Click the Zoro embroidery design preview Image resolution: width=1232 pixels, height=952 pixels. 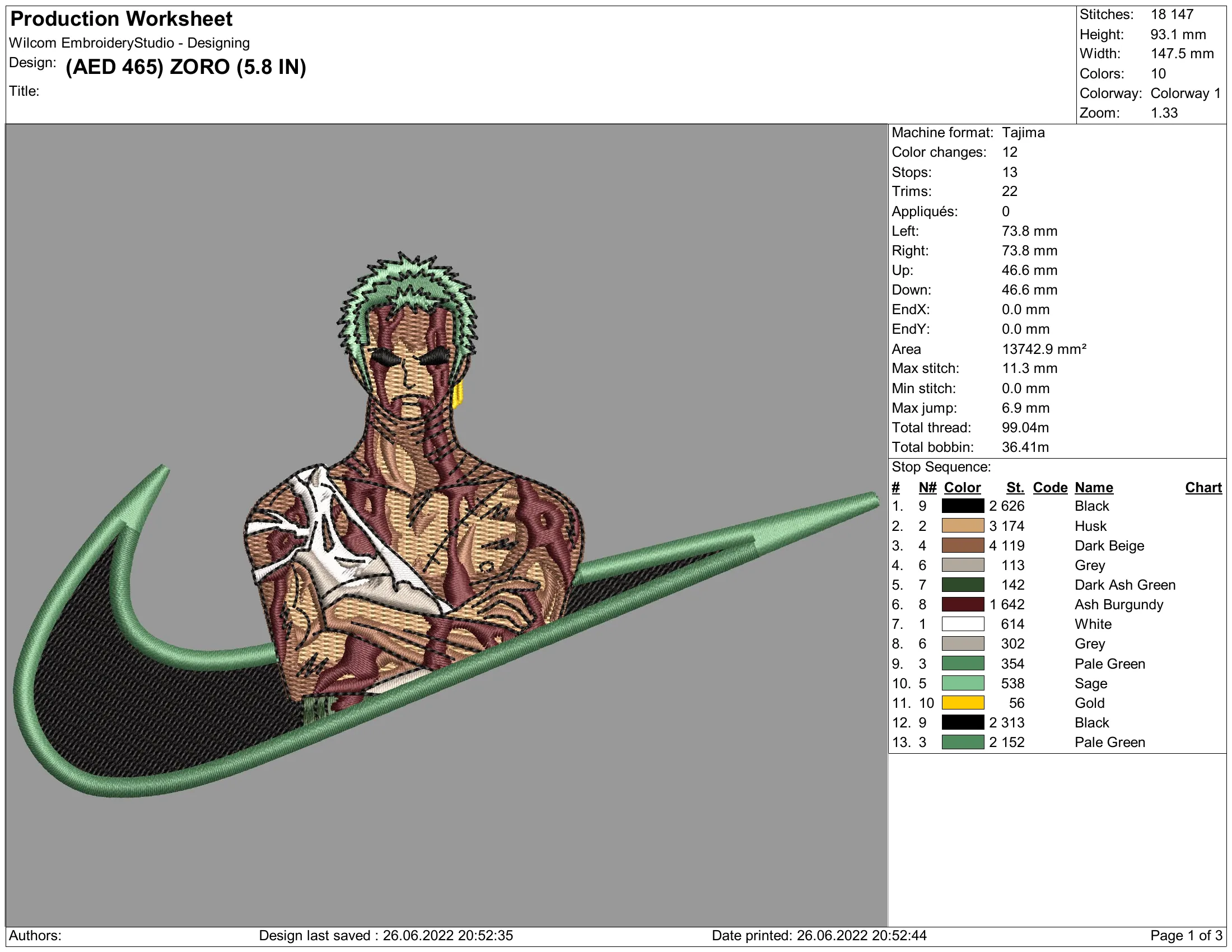tap(446, 525)
